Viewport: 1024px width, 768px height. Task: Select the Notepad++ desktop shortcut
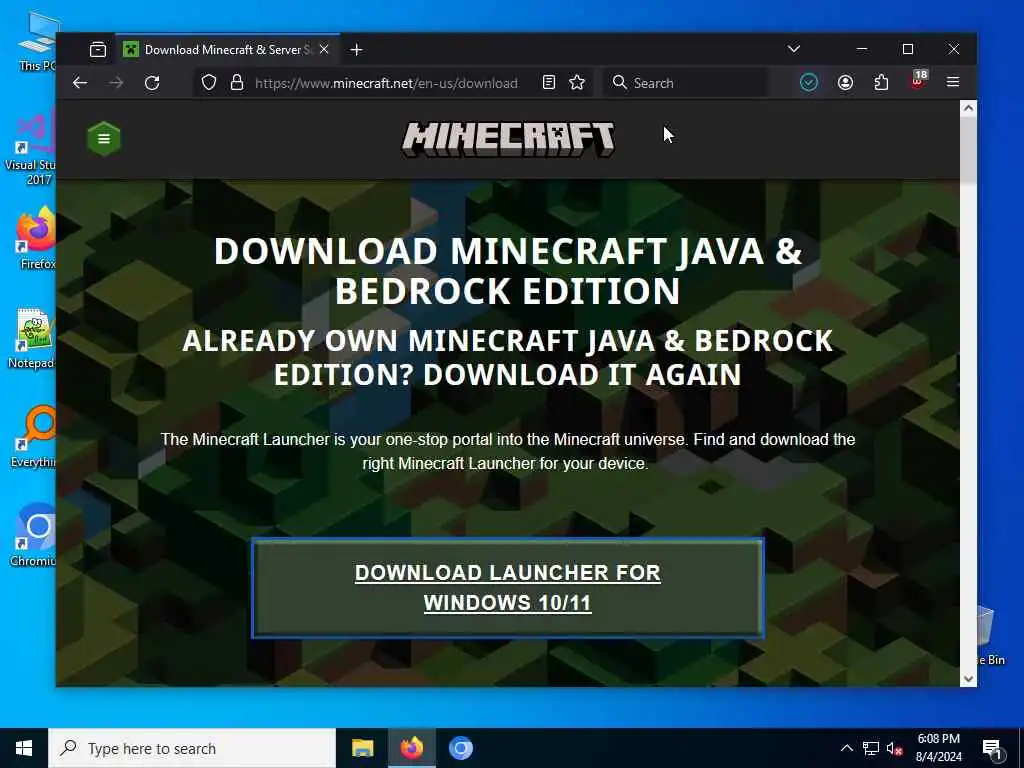[33, 338]
